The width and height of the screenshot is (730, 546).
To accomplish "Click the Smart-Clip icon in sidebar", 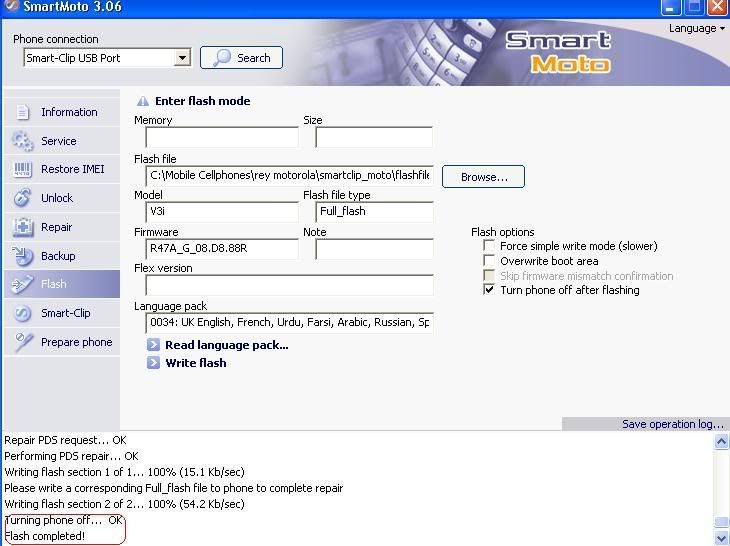I will pyautogui.click(x=22, y=313).
